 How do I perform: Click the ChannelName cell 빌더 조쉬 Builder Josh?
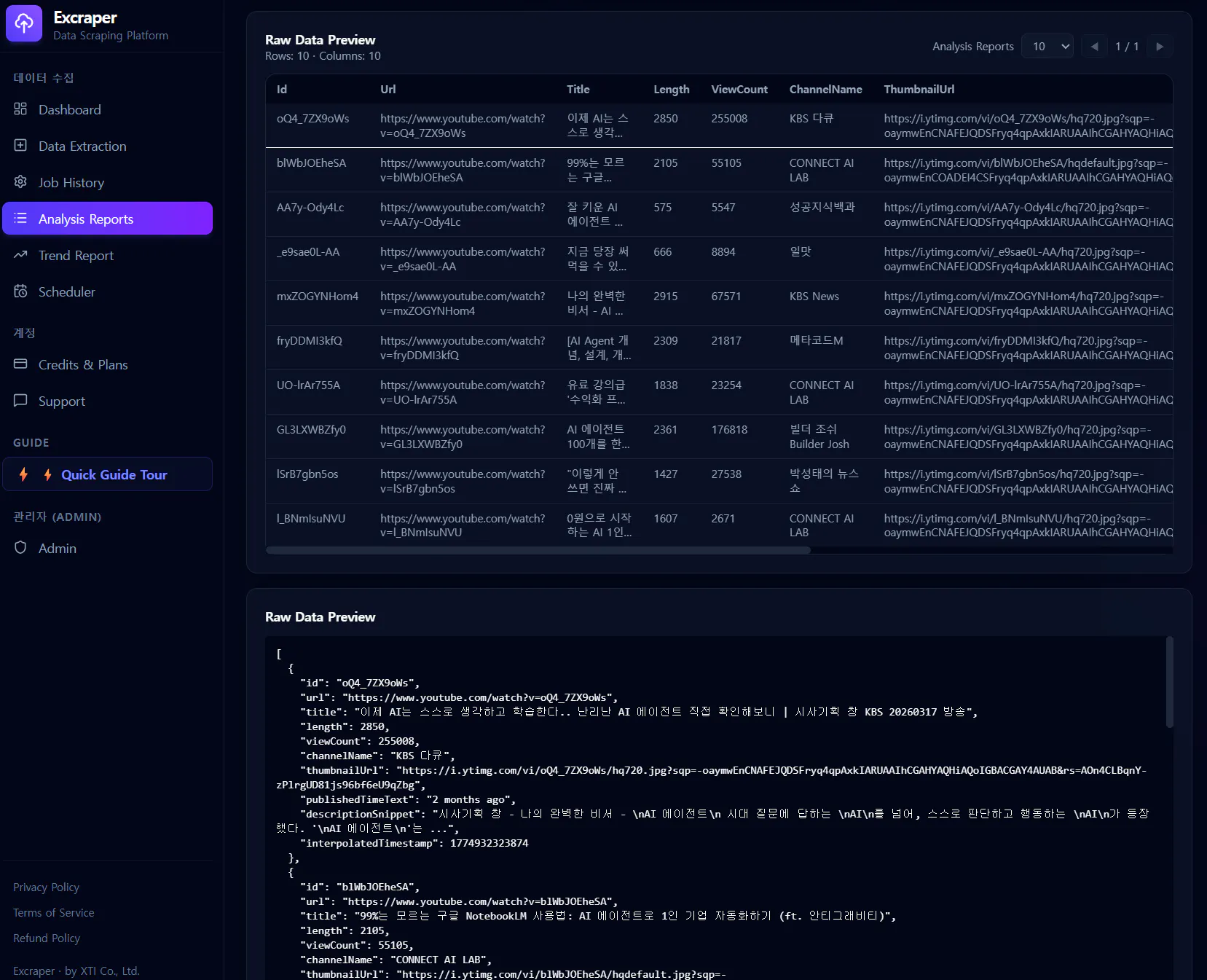pyautogui.click(x=819, y=437)
